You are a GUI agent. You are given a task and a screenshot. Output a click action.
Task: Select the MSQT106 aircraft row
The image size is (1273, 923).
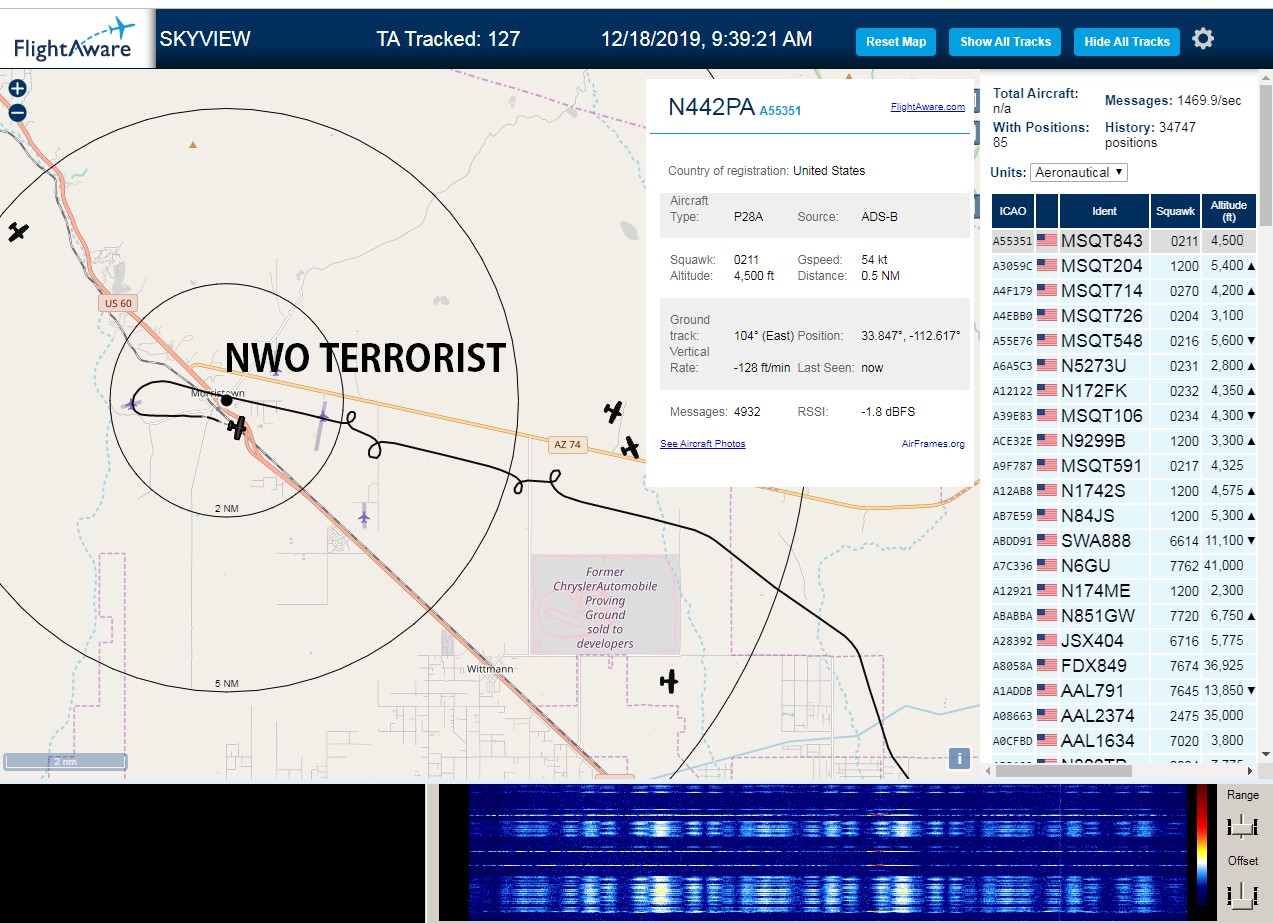point(1124,416)
